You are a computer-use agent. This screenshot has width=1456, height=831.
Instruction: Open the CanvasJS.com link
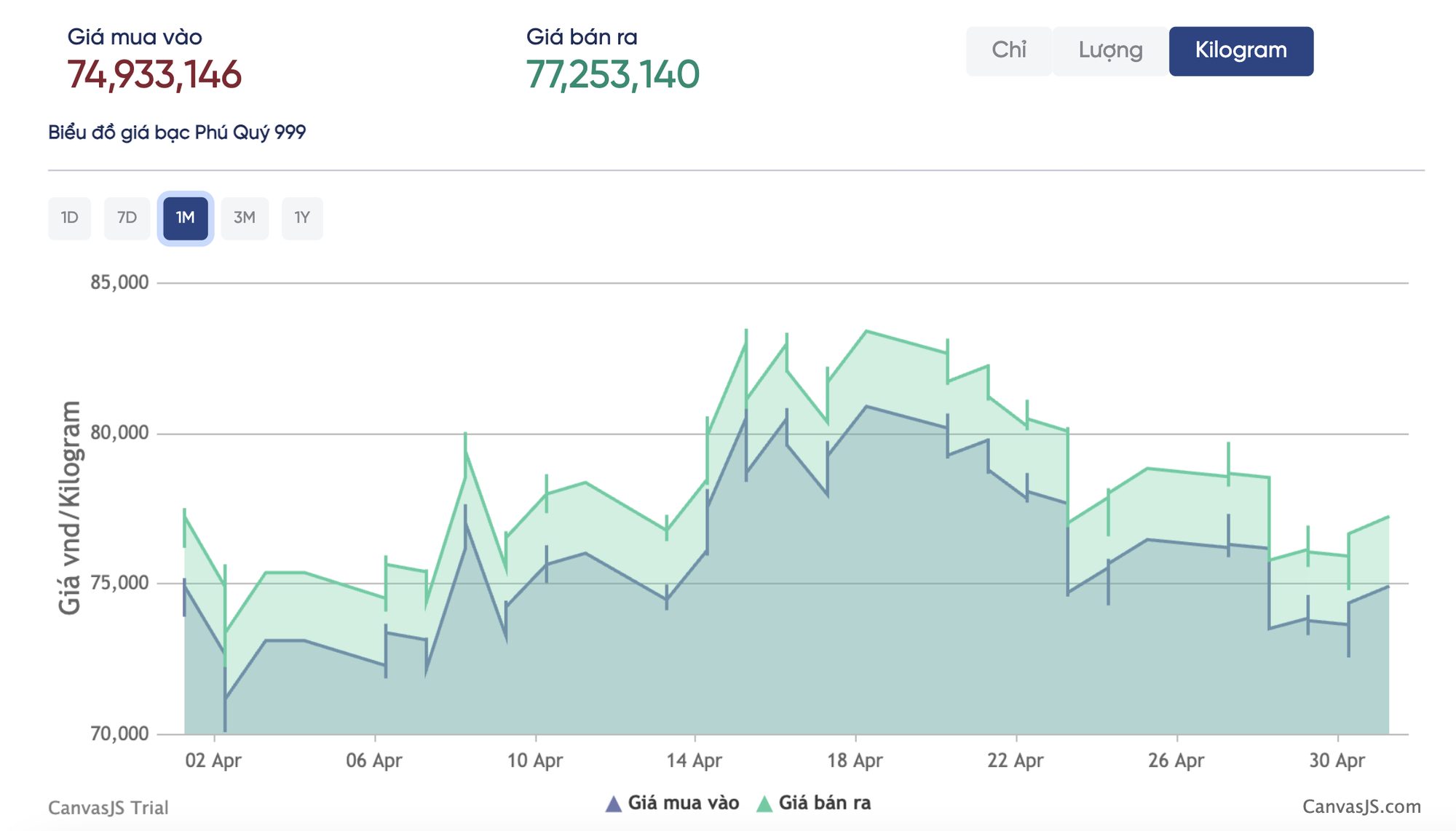point(1361,806)
